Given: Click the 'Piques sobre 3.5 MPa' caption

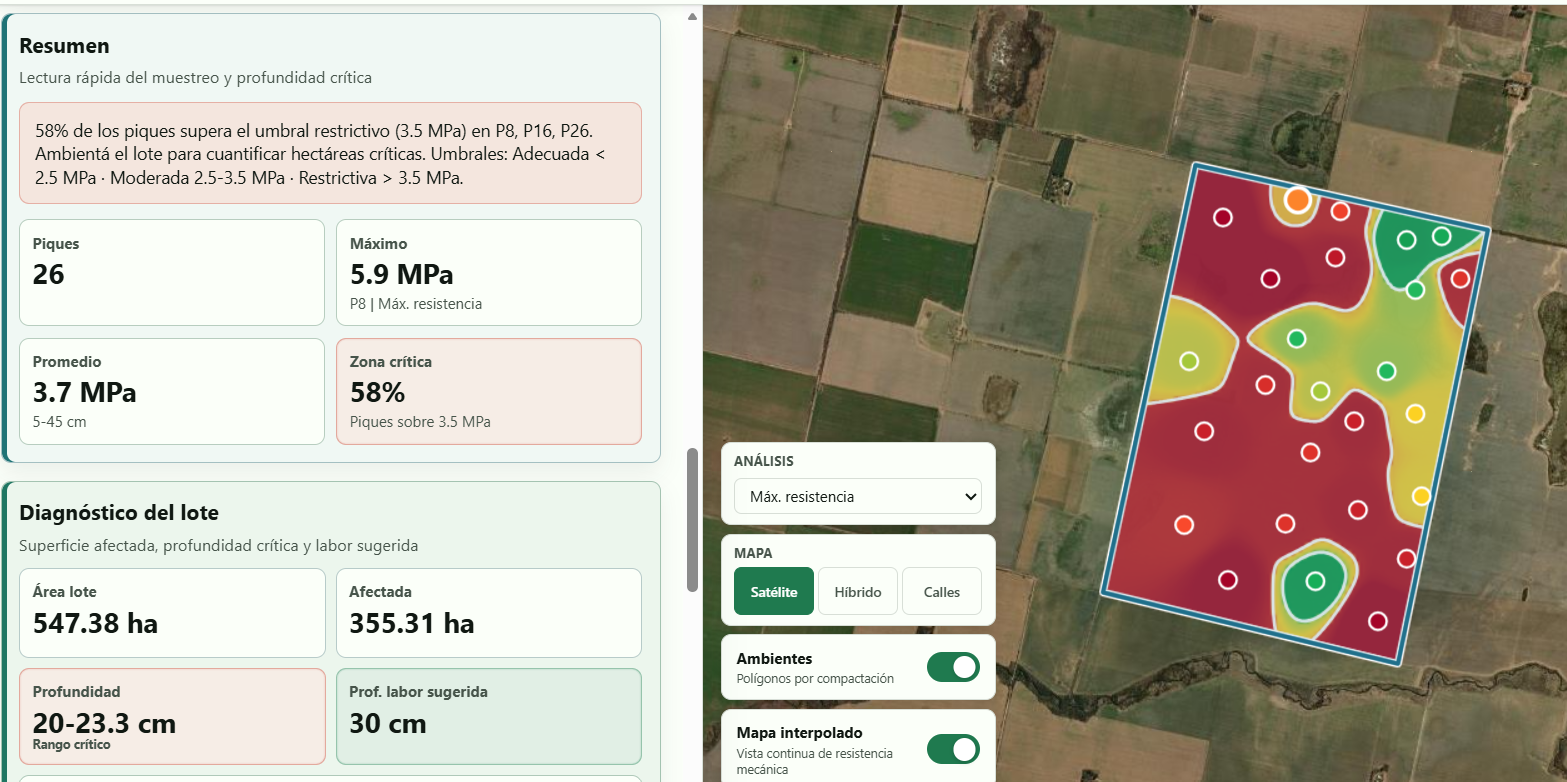Looking at the screenshot, I should click(x=420, y=422).
